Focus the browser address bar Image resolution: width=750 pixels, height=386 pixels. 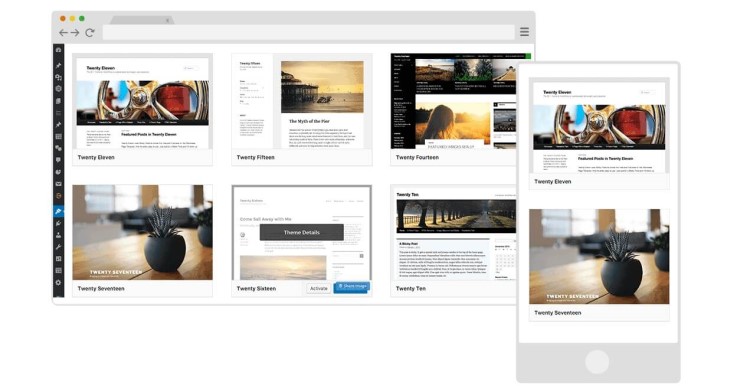pos(308,32)
